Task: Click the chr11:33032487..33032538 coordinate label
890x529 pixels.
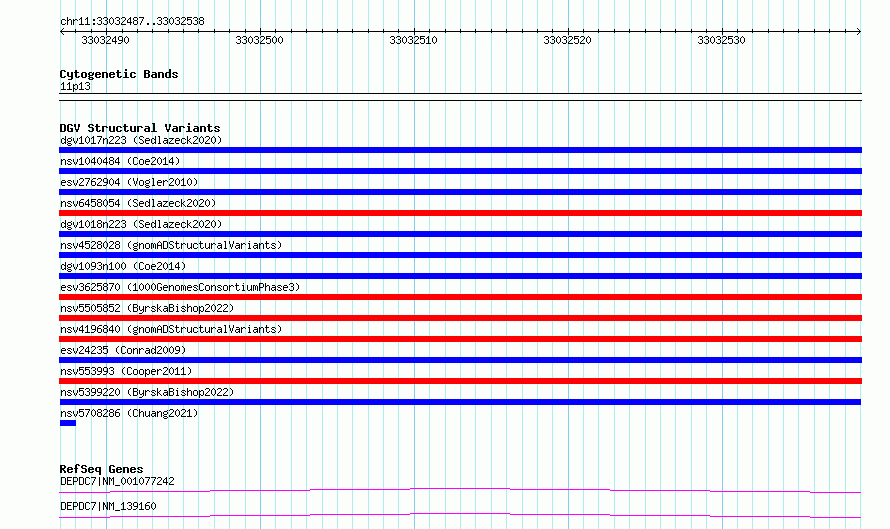Action: (x=132, y=21)
